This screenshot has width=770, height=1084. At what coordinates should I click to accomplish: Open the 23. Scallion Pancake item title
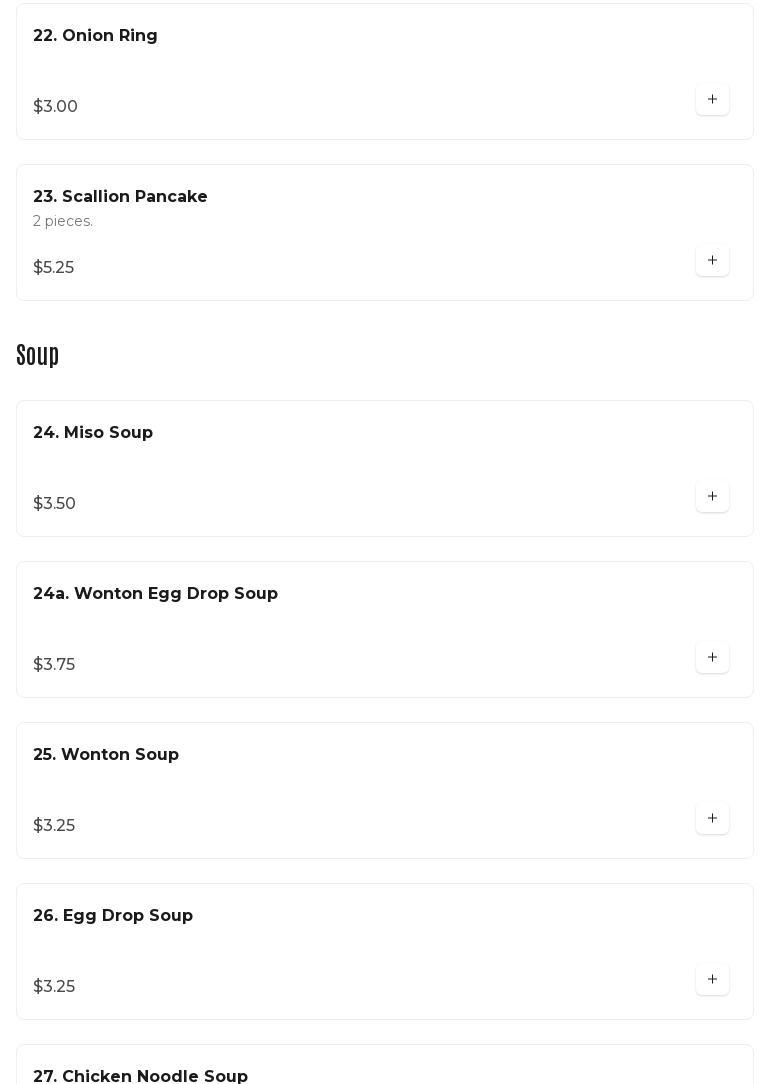click(x=120, y=197)
